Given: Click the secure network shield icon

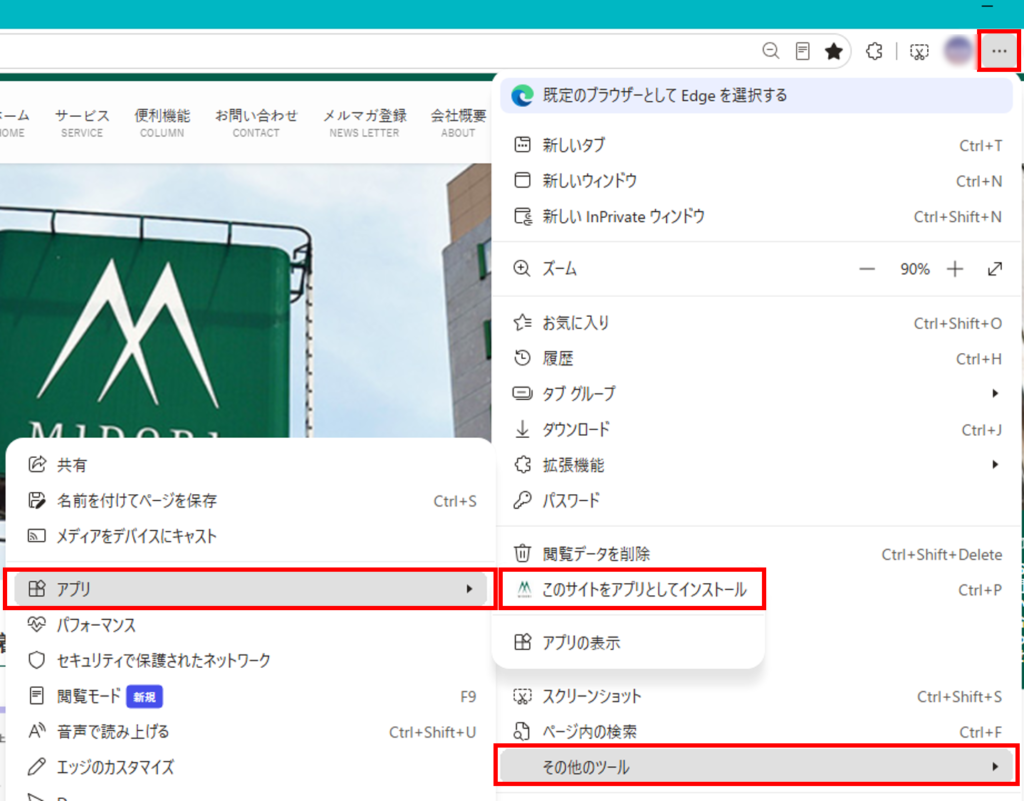Looking at the screenshot, I should (x=37, y=660).
